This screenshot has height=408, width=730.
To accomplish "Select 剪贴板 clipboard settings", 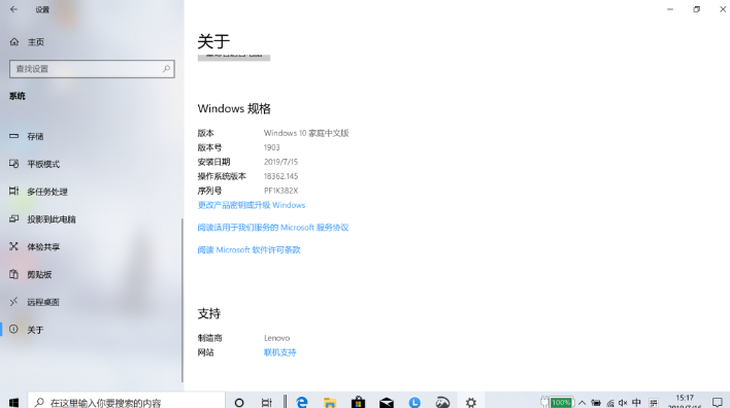I will [x=39, y=274].
